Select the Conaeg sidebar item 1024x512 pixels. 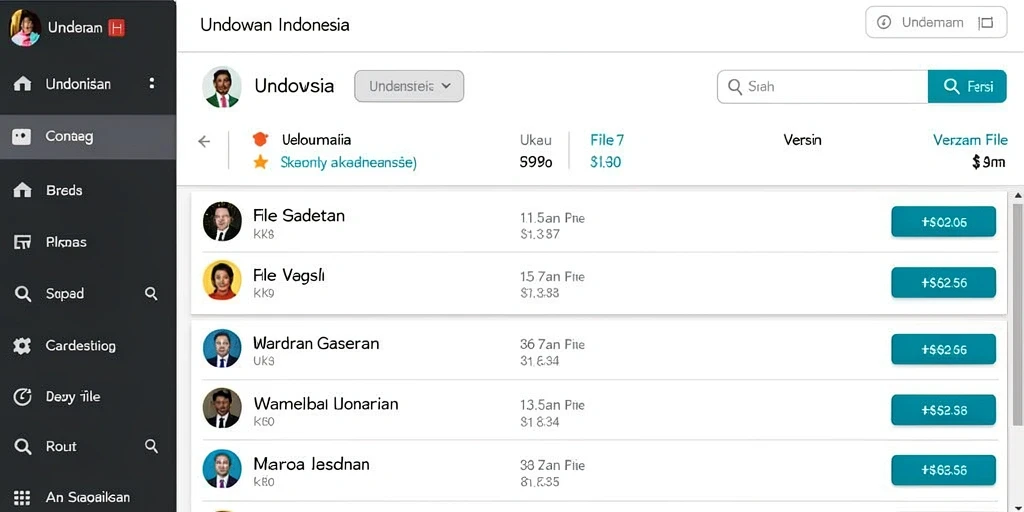pos(88,137)
